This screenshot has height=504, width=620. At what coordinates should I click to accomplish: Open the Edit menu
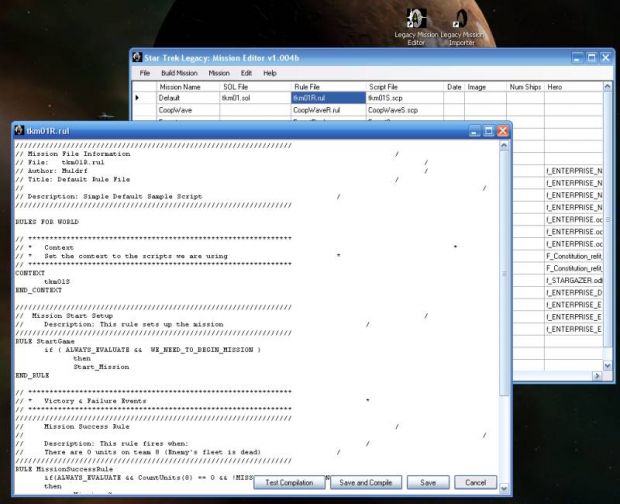coord(246,73)
